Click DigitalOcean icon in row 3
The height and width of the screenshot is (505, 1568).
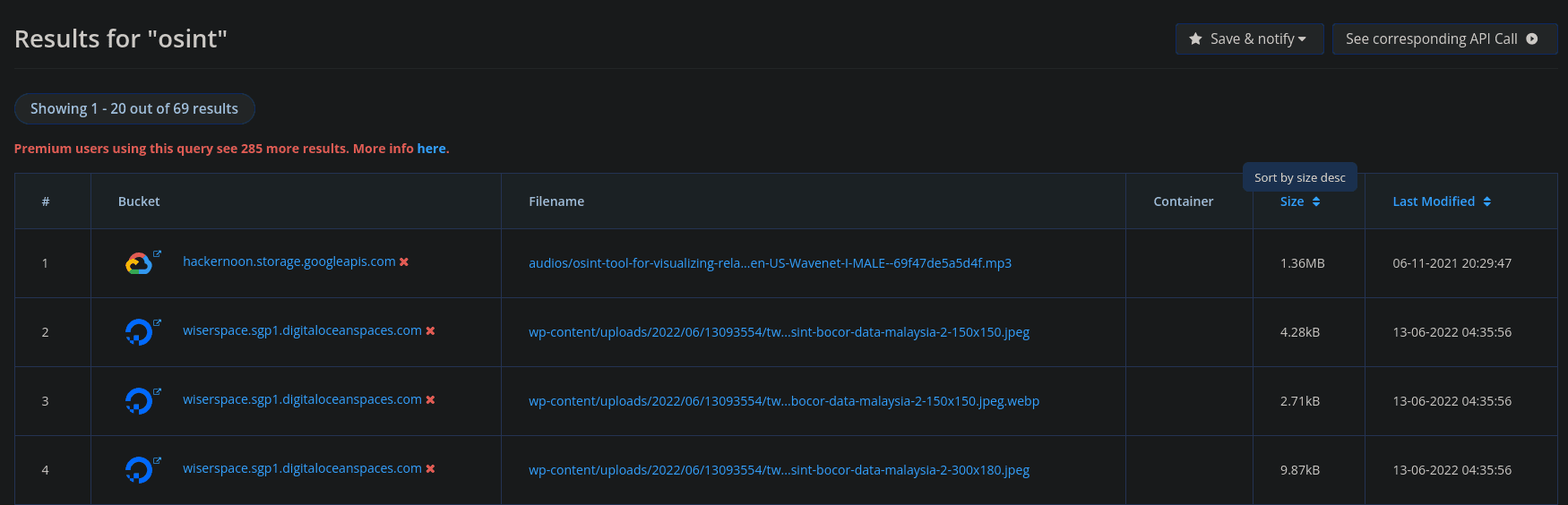(138, 401)
